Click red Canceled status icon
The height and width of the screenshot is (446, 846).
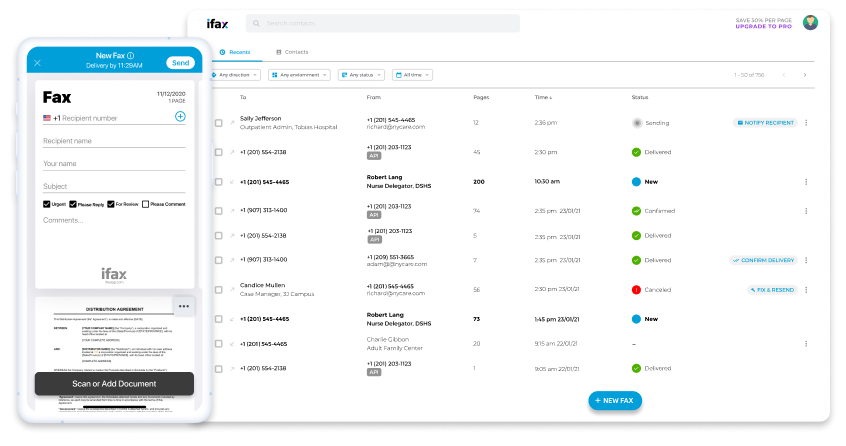pos(636,290)
